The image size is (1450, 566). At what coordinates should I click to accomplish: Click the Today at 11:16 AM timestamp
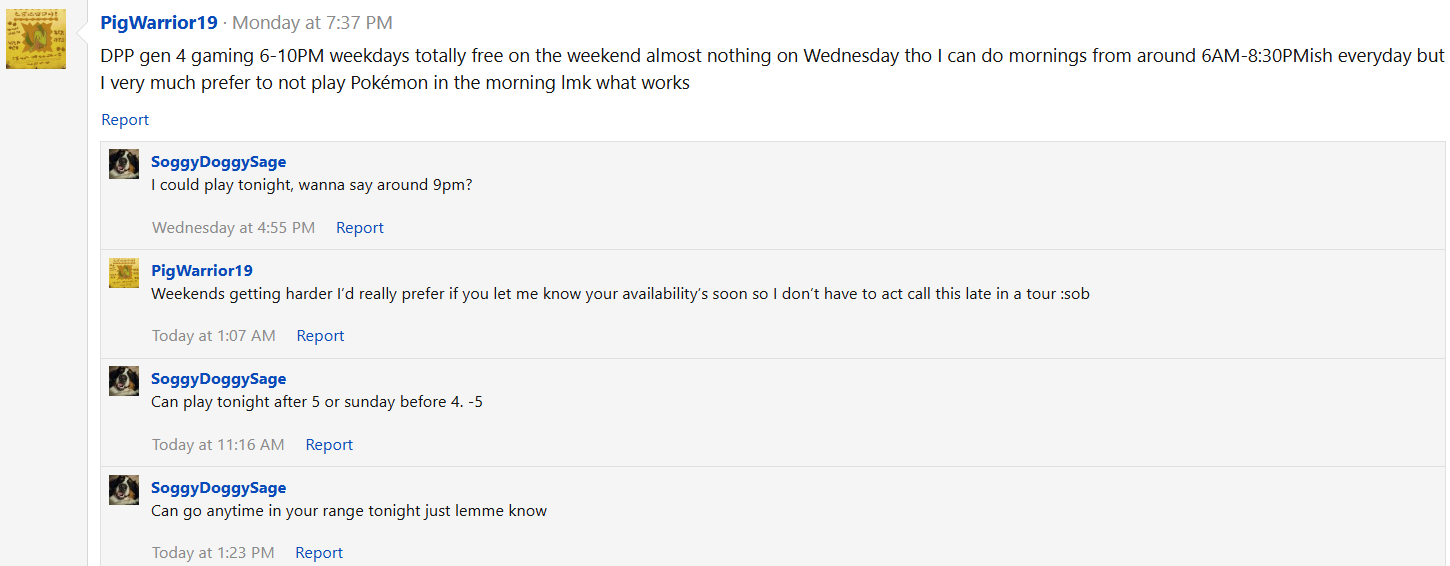218,445
